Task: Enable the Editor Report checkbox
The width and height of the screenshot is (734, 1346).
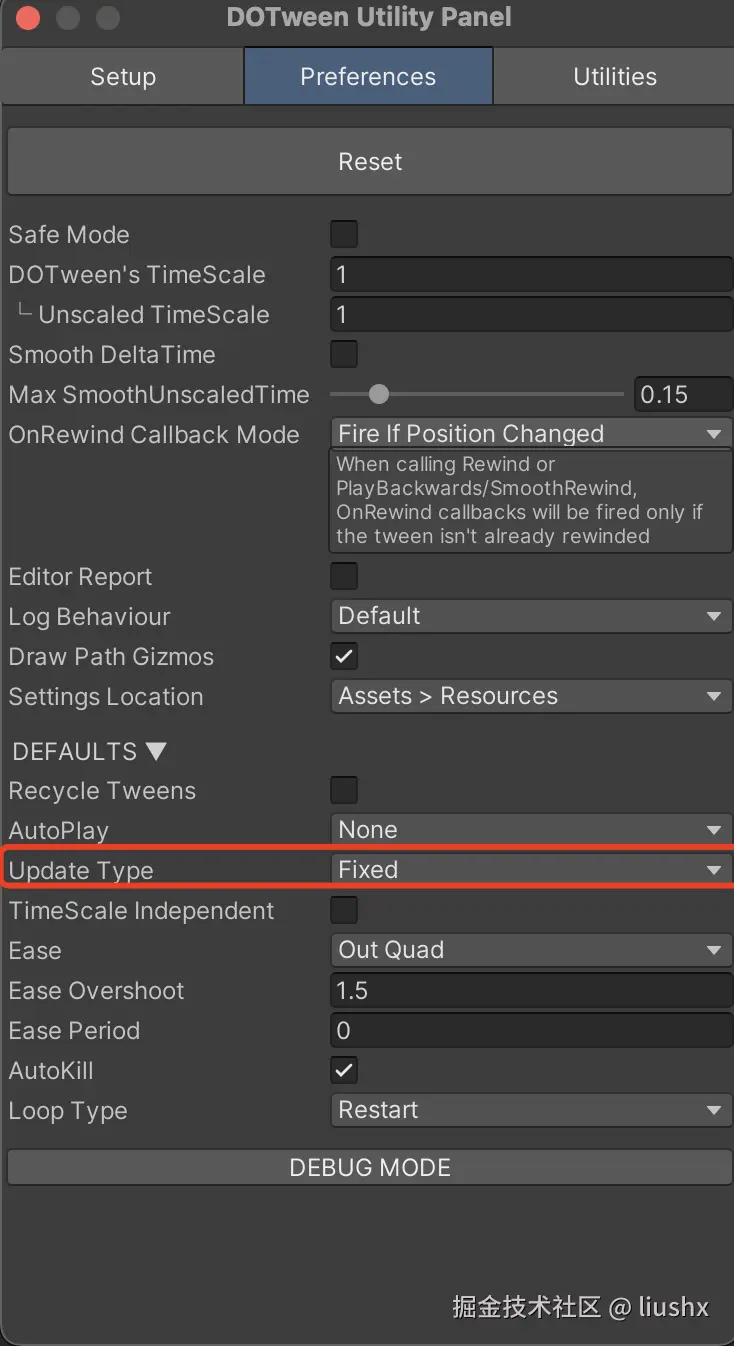Action: click(x=344, y=576)
